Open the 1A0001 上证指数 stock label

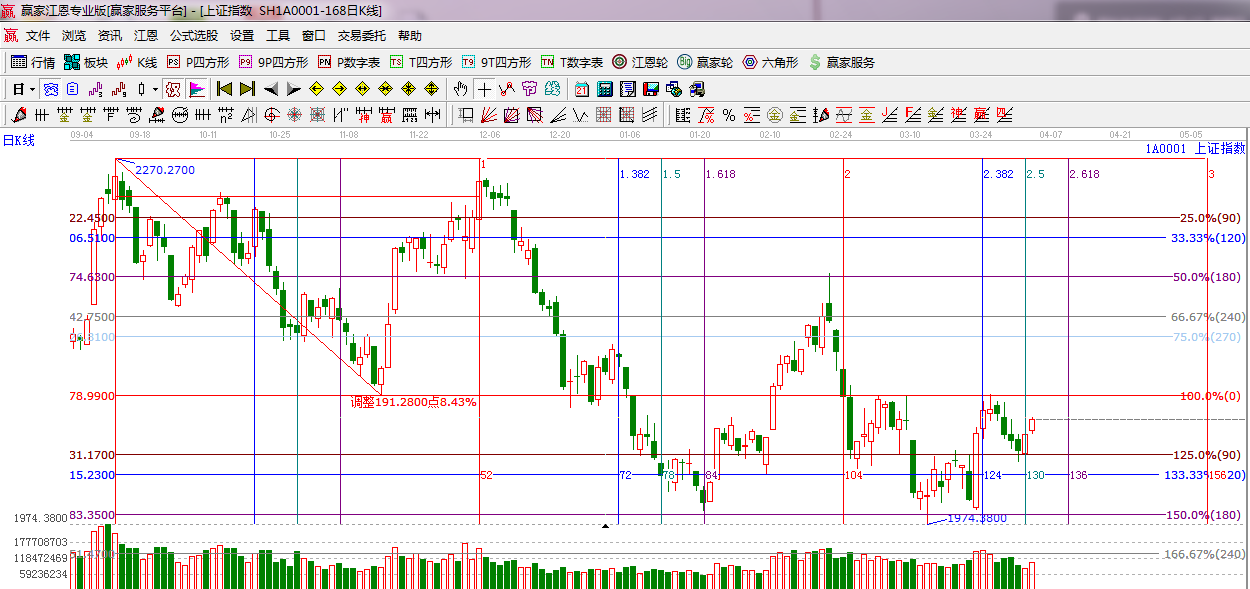click(1195, 148)
